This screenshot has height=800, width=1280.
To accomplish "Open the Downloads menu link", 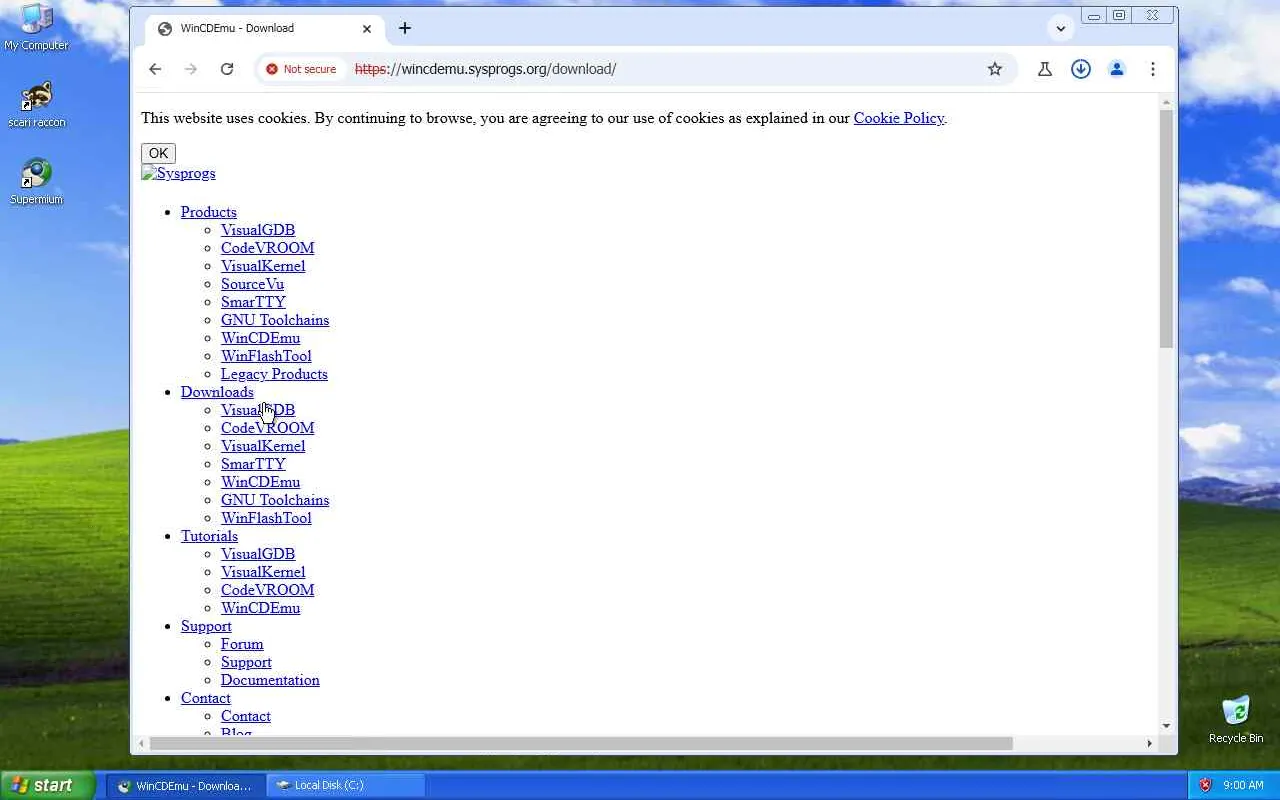I will 217,392.
